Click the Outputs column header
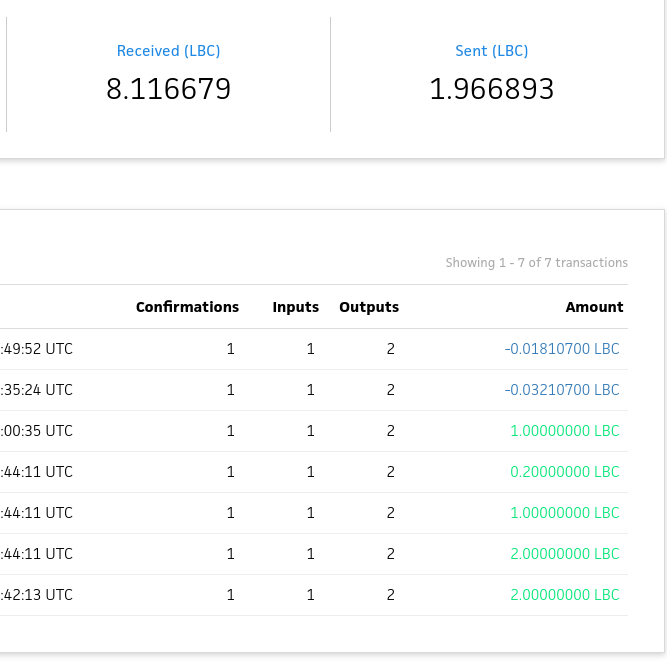This screenshot has height=669, width=667. click(369, 307)
